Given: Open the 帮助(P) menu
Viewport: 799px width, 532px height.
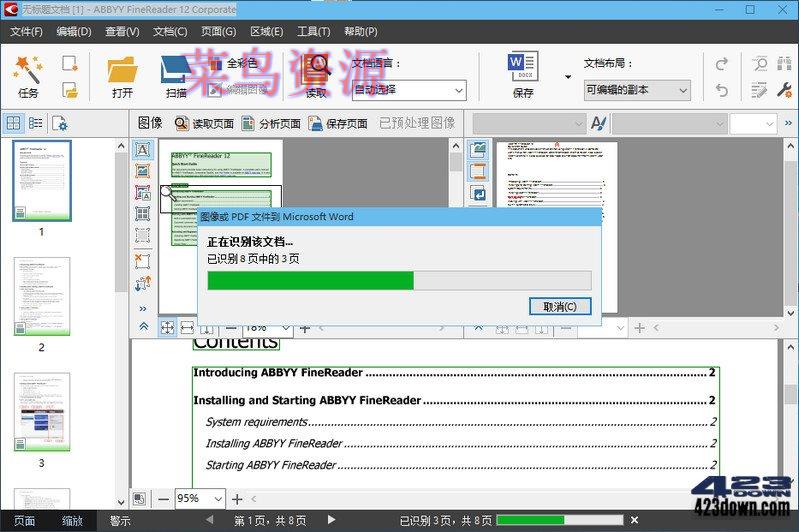Looking at the screenshot, I should coord(361,32).
